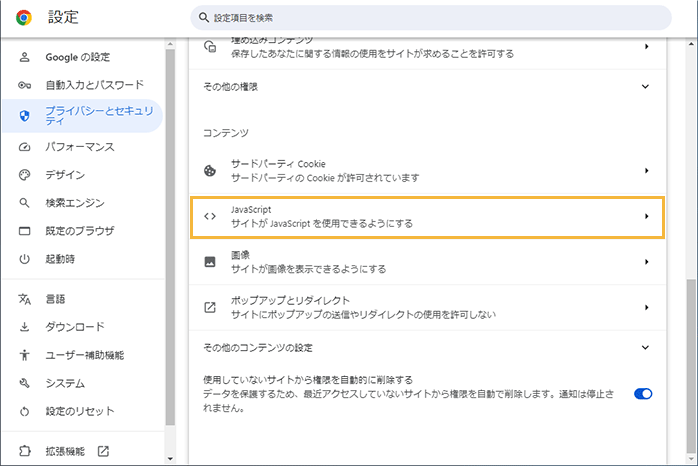This screenshot has width=698, height=466.
Task: Open 既定のブラウザ settings
Action: pos(80,231)
